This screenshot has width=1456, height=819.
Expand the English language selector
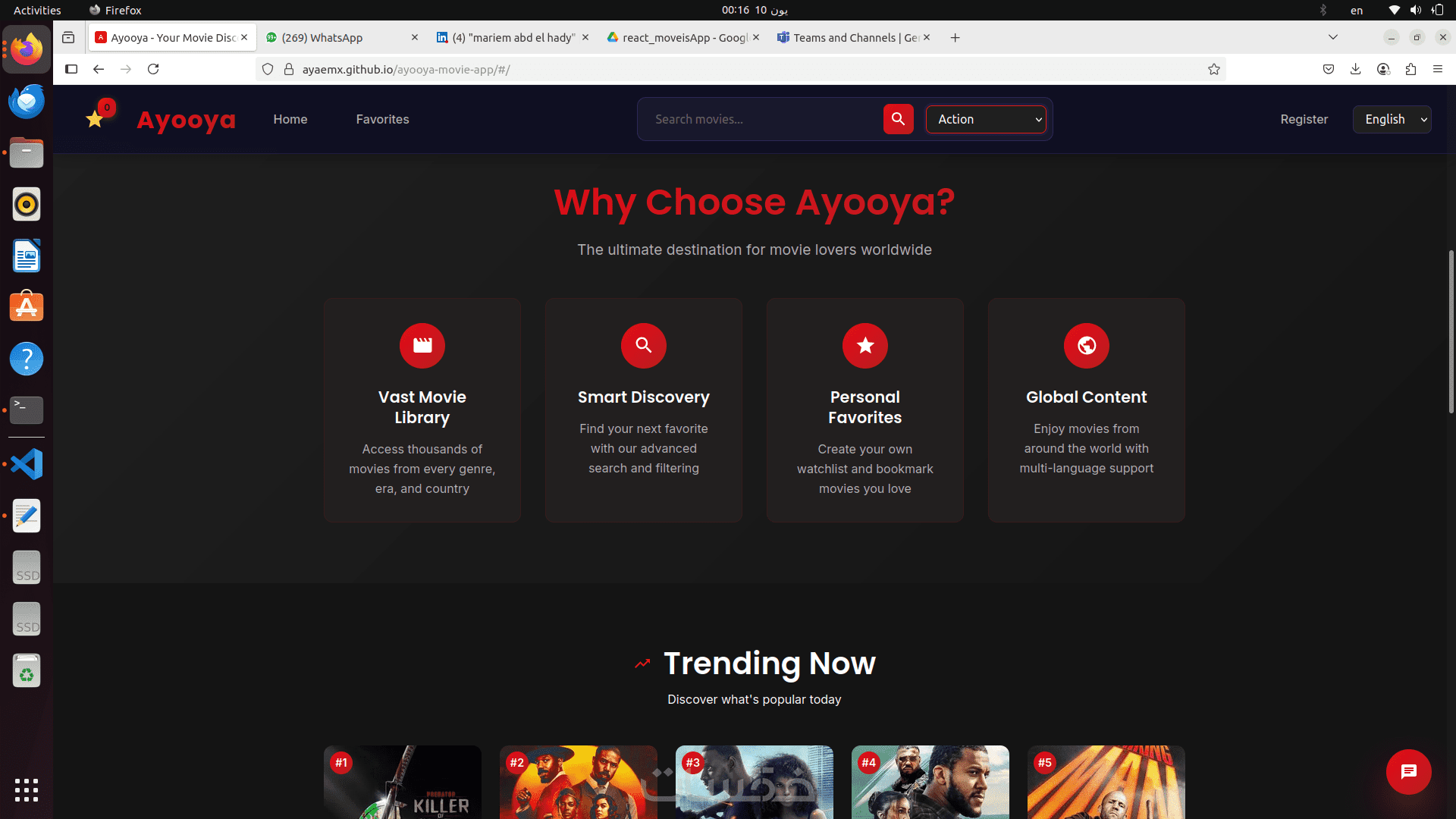click(x=1392, y=119)
